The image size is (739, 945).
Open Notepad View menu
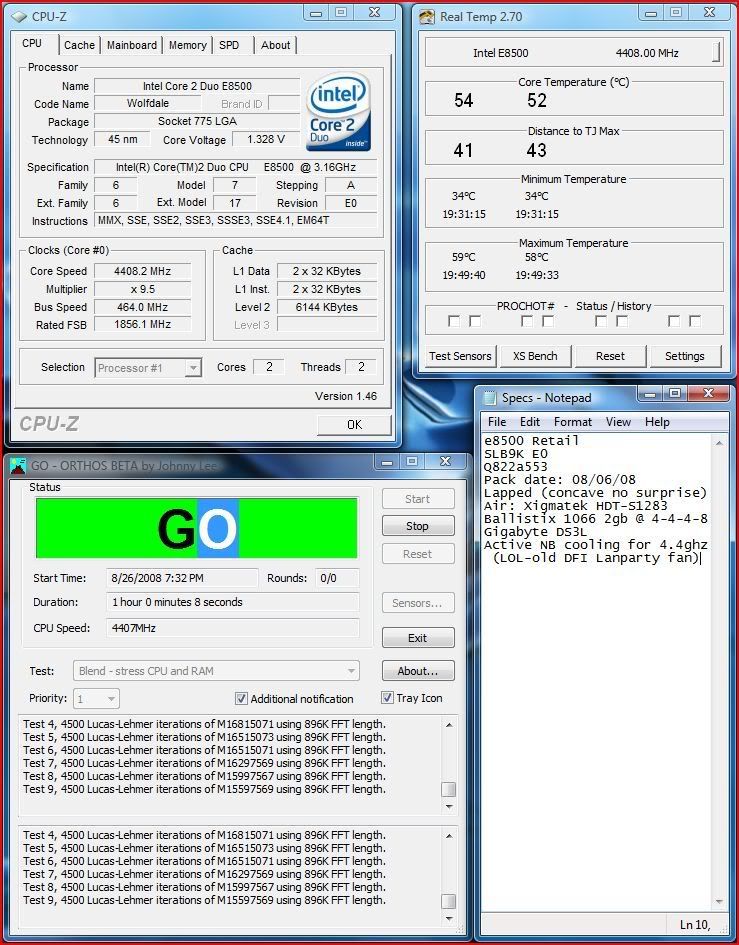pyautogui.click(x=618, y=422)
